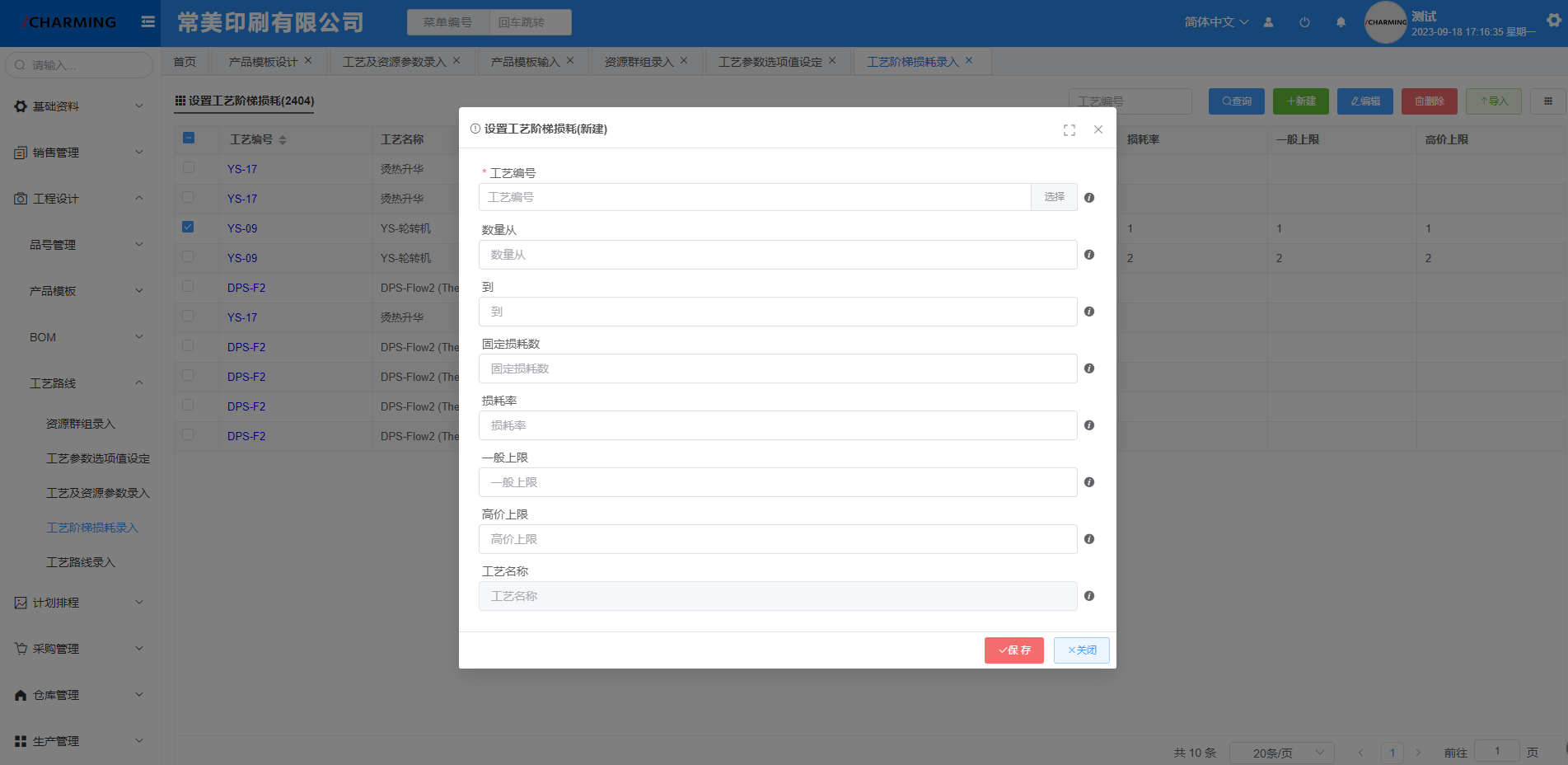Toggle the hamburger sidebar collapse icon
This screenshot has height=765, width=1568.
(x=147, y=22)
